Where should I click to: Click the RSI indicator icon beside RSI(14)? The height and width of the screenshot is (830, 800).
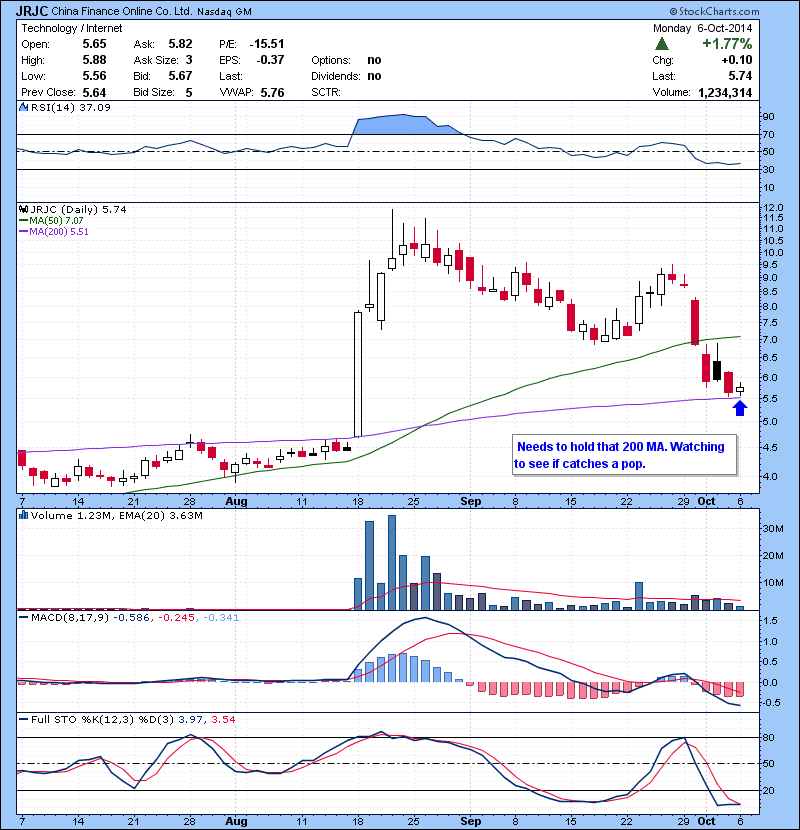[23, 107]
